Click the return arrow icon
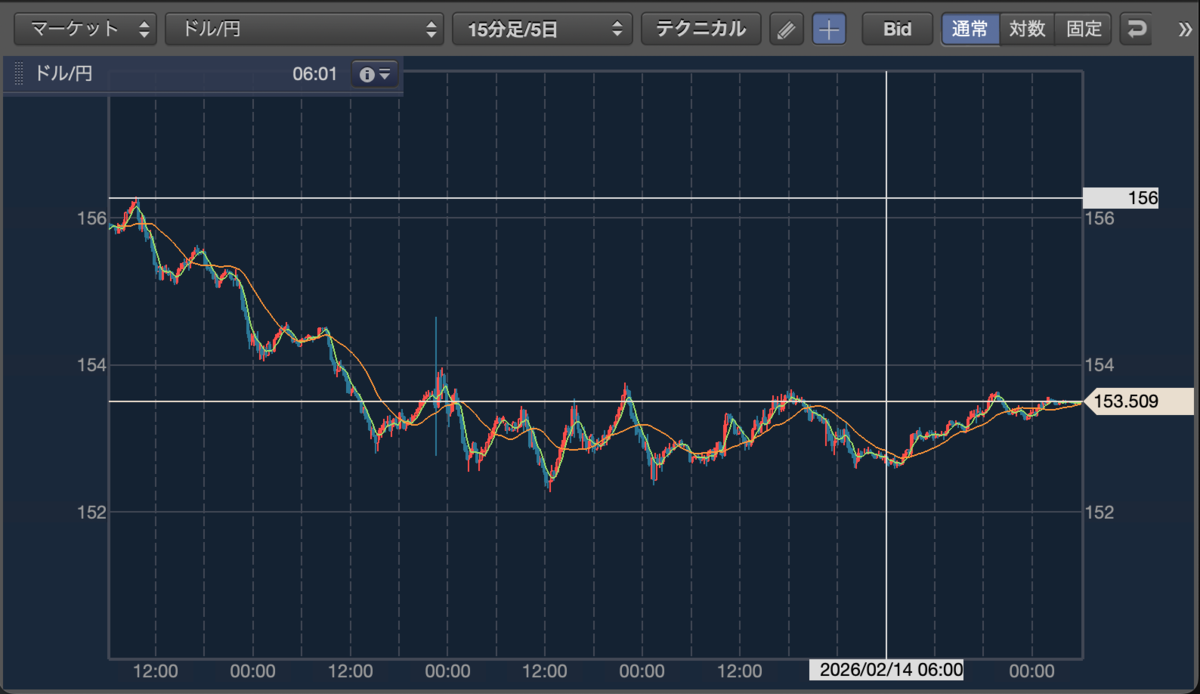Viewport: 1200px width, 694px height. 1136,29
